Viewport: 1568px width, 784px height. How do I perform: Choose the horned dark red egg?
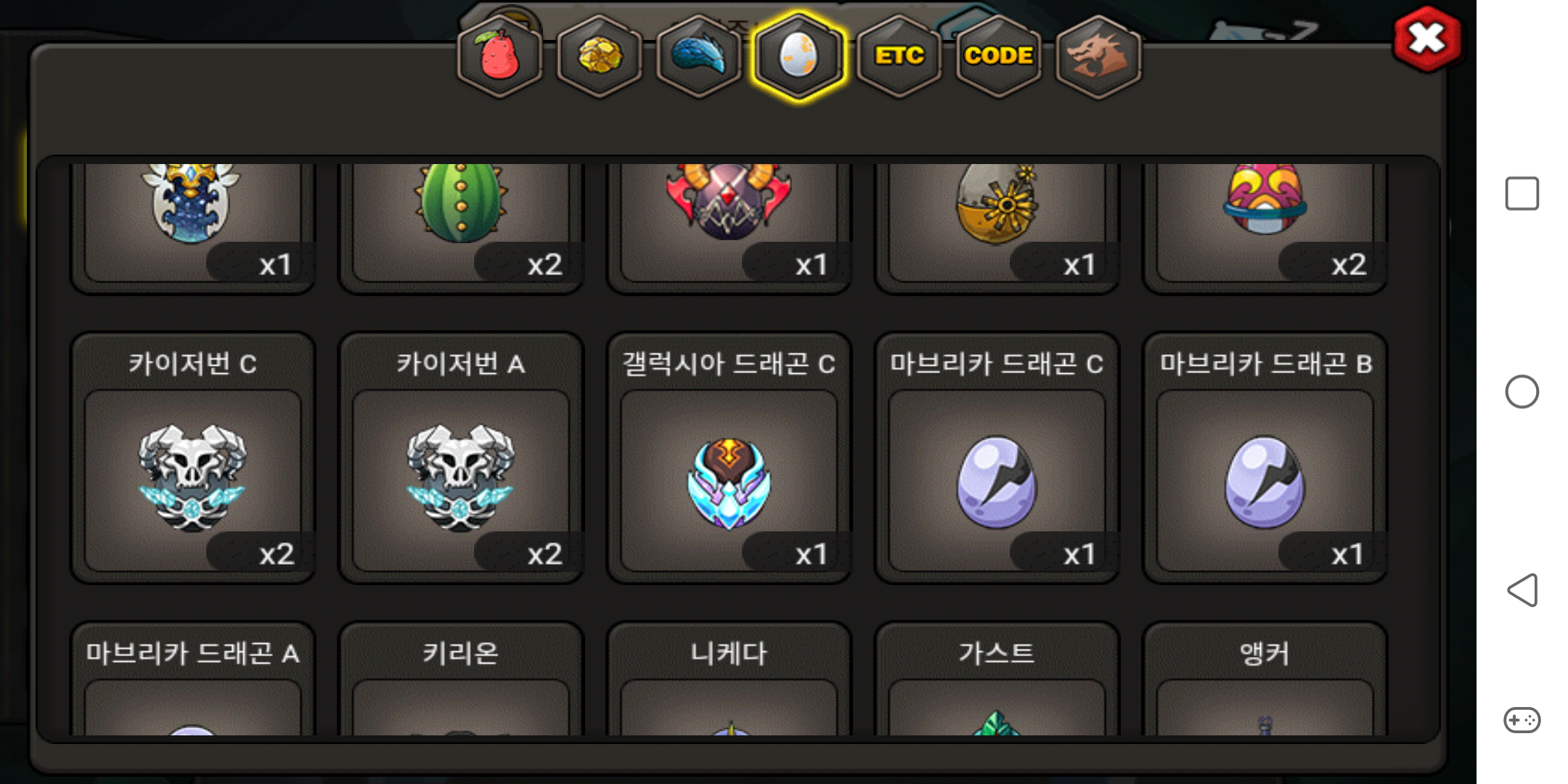(729, 225)
